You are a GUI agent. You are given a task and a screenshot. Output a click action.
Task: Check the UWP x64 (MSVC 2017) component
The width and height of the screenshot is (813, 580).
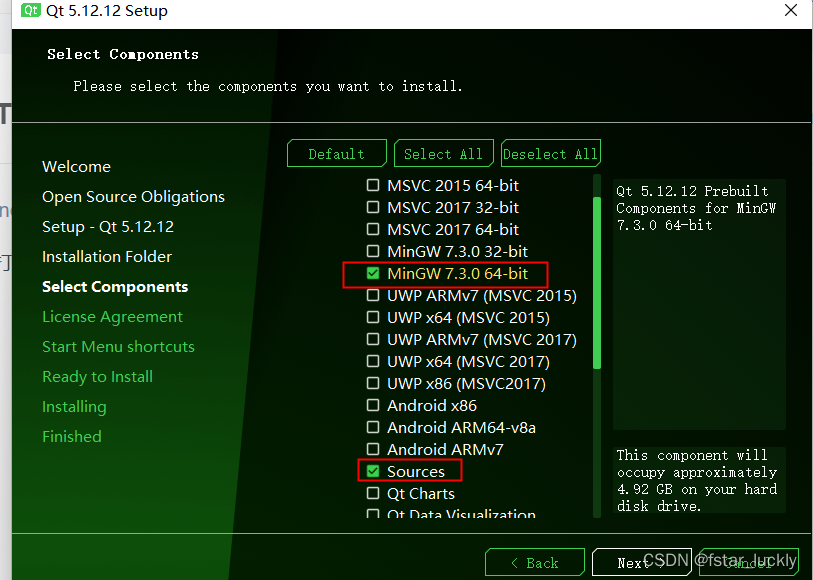(x=373, y=361)
